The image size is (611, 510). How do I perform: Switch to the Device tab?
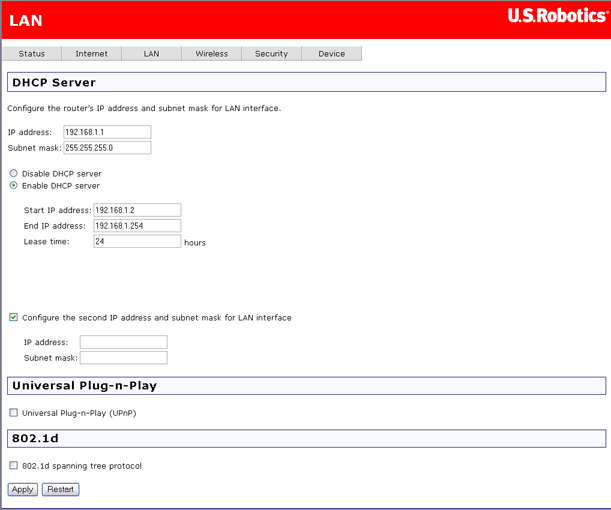[x=332, y=53]
